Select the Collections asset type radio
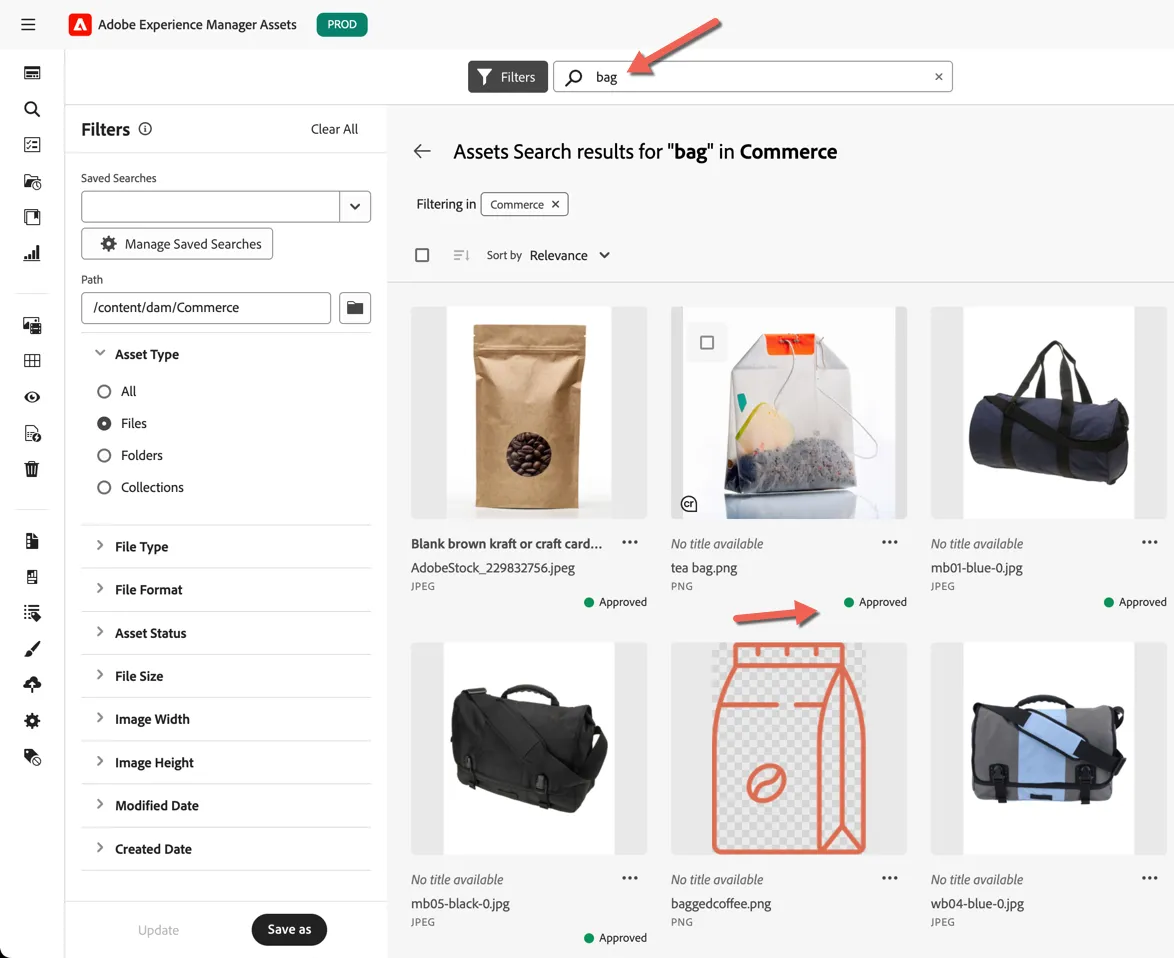This screenshot has height=958, width=1174. [x=104, y=488]
